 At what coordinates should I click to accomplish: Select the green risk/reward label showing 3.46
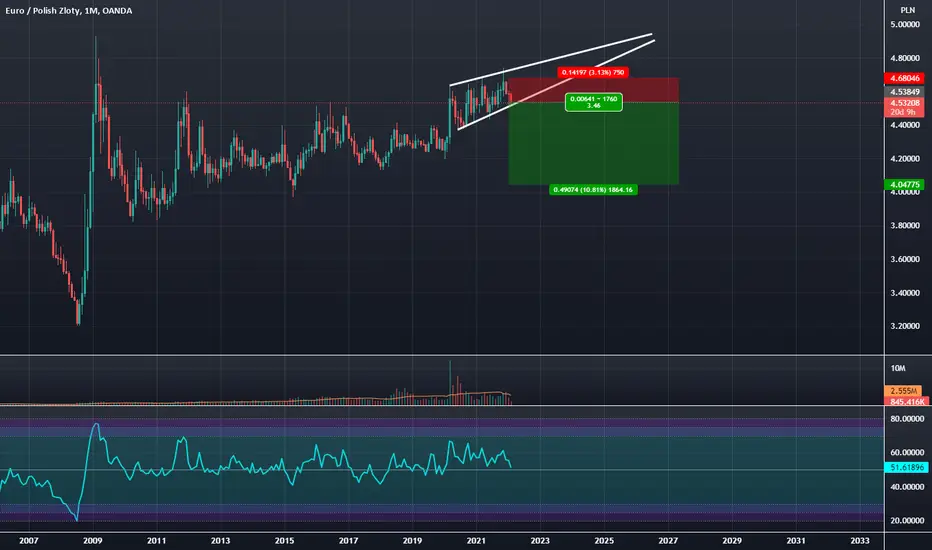[593, 102]
